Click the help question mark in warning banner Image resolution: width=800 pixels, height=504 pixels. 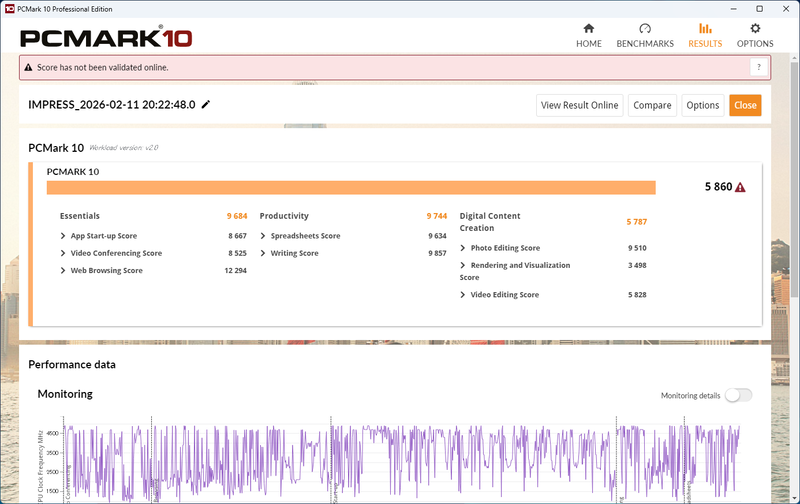click(759, 67)
